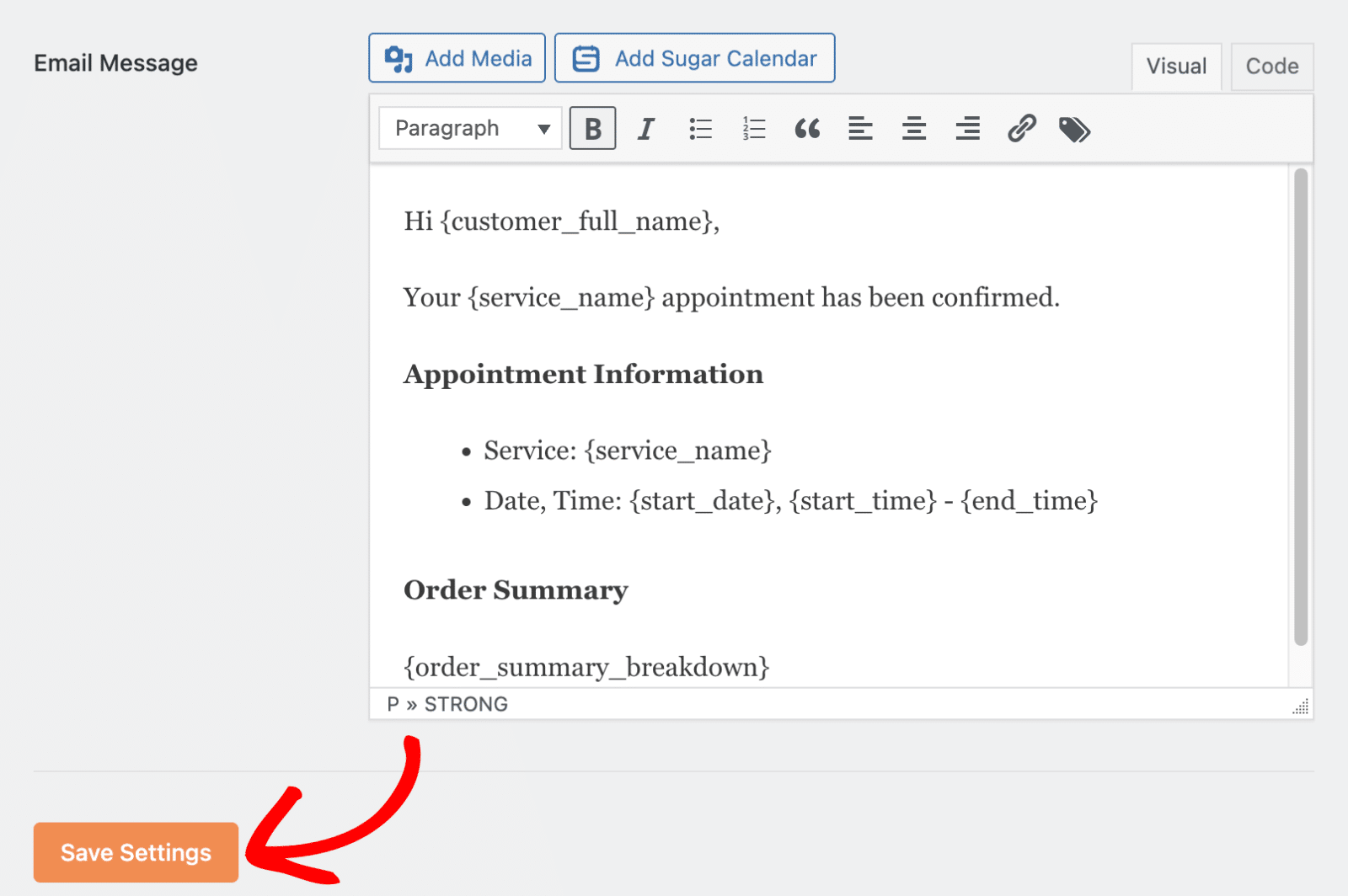Apply blockquote formatting
Screen dimensions: 1348x896
point(807,128)
